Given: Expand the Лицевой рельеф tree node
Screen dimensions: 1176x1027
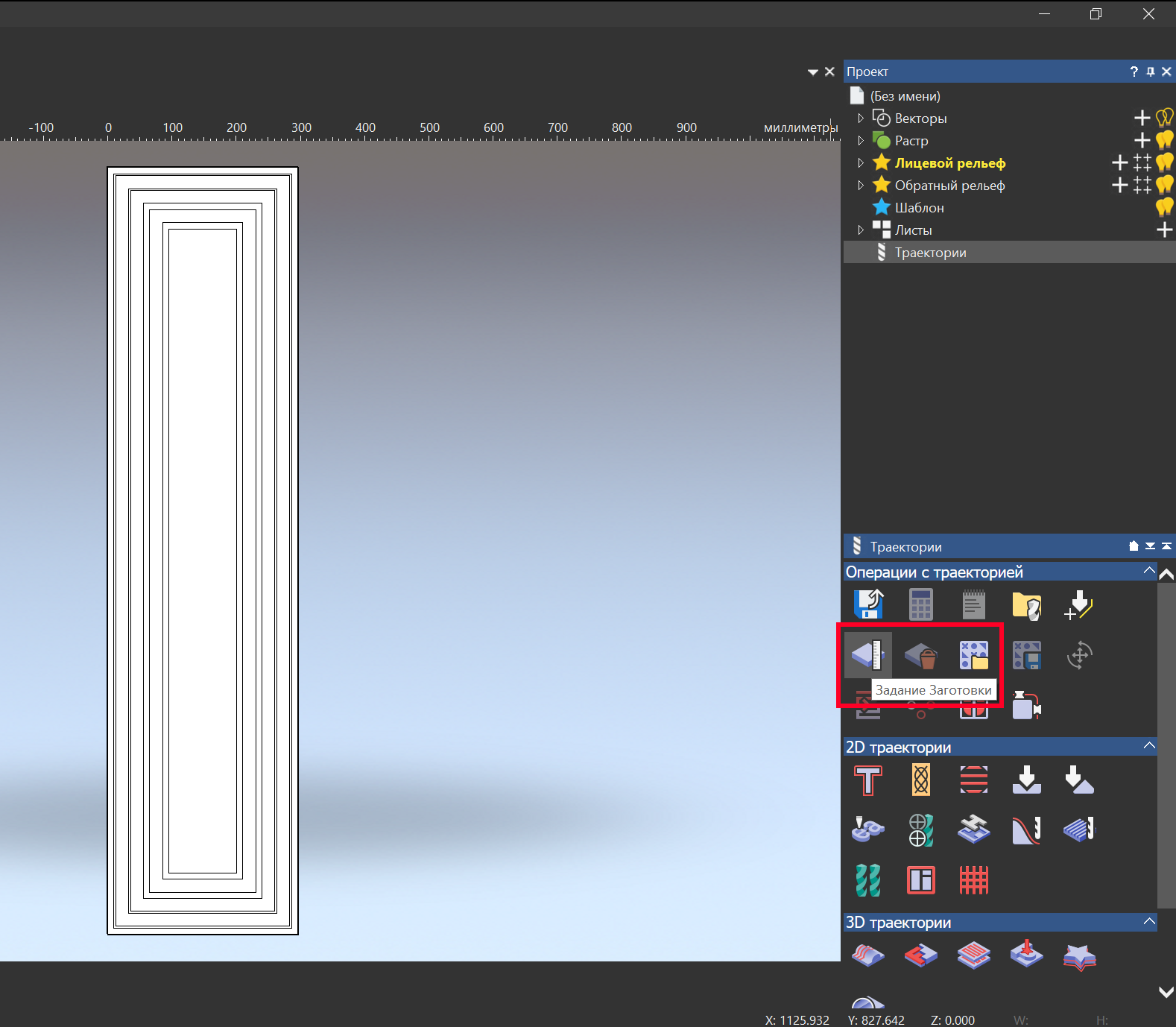Looking at the screenshot, I should pos(861,163).
